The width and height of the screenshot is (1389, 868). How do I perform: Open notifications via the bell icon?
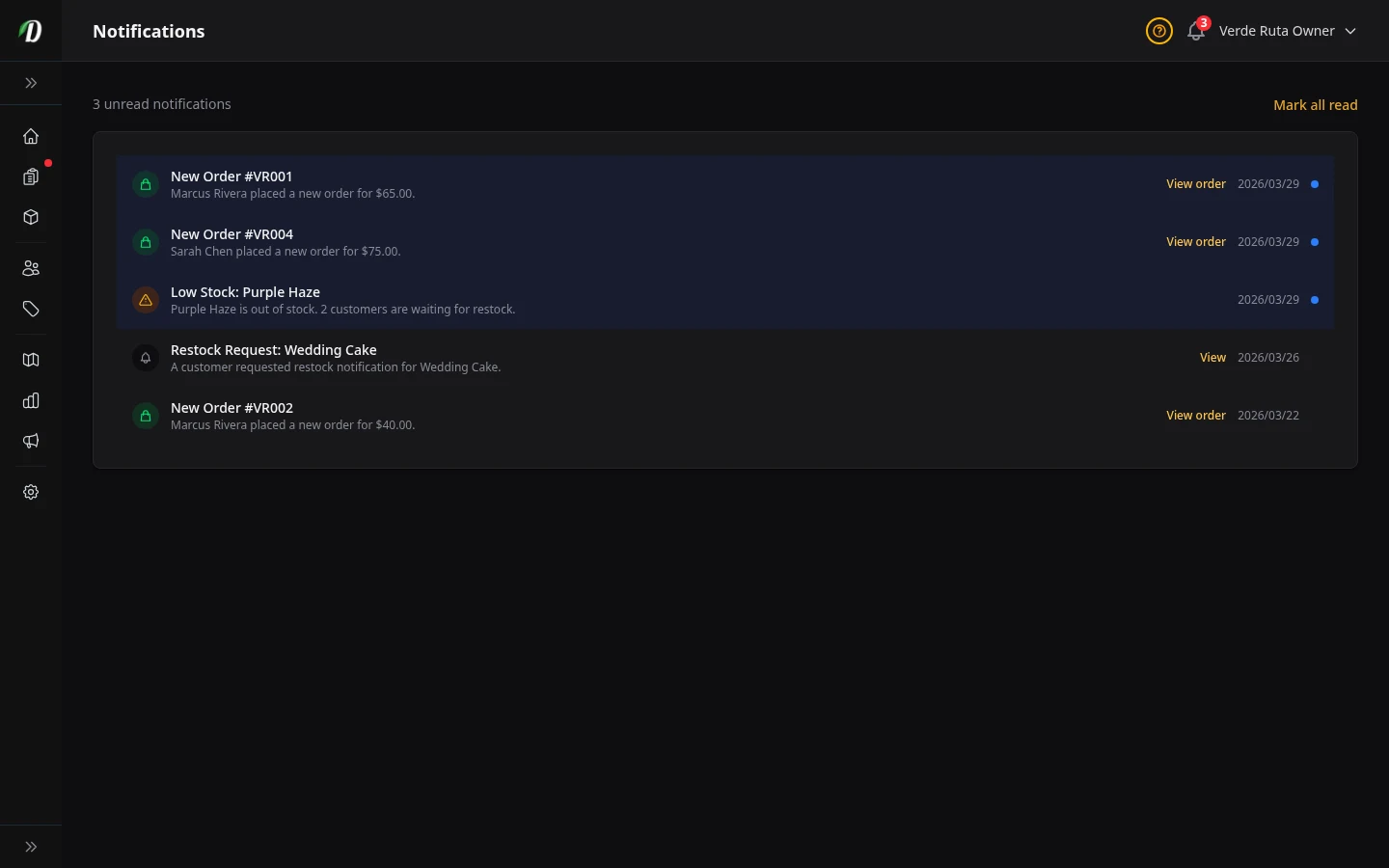tap(1195, 31)
